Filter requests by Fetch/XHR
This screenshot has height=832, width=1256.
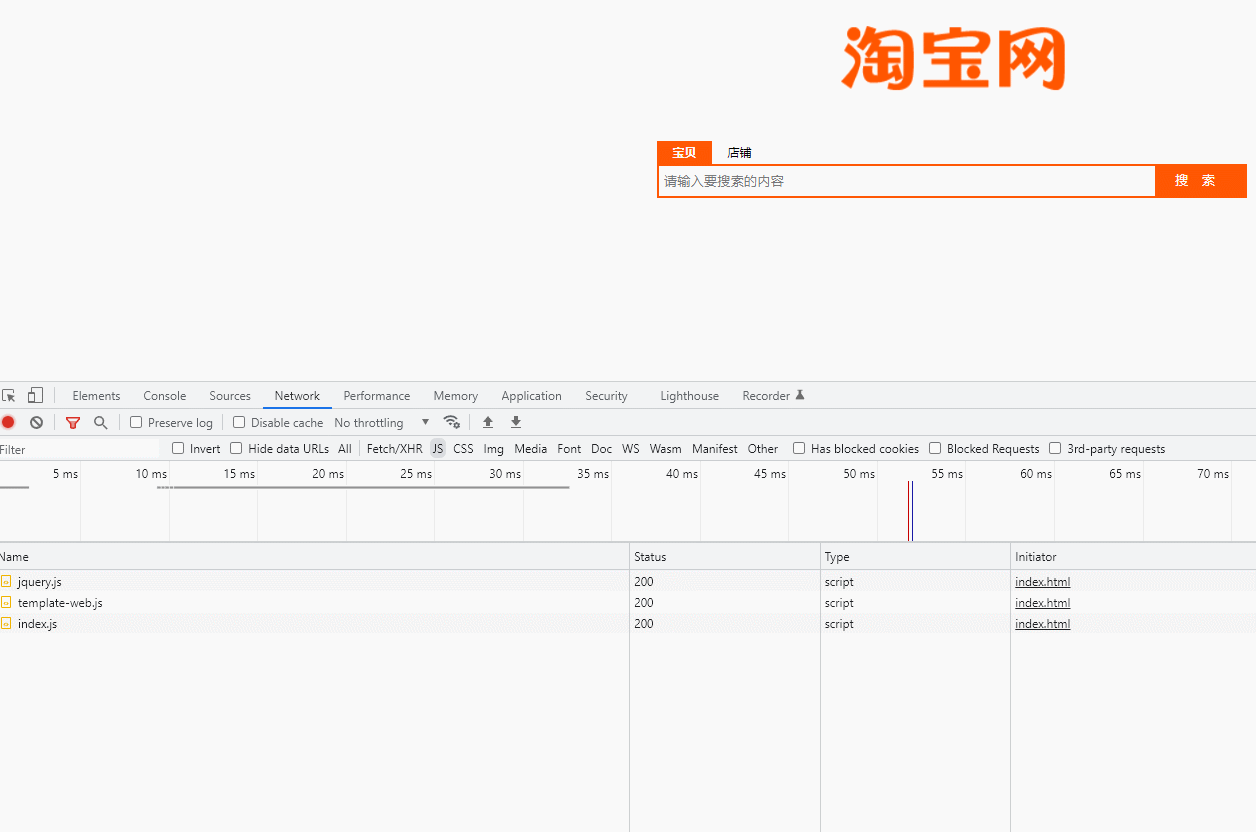(395, 449)
